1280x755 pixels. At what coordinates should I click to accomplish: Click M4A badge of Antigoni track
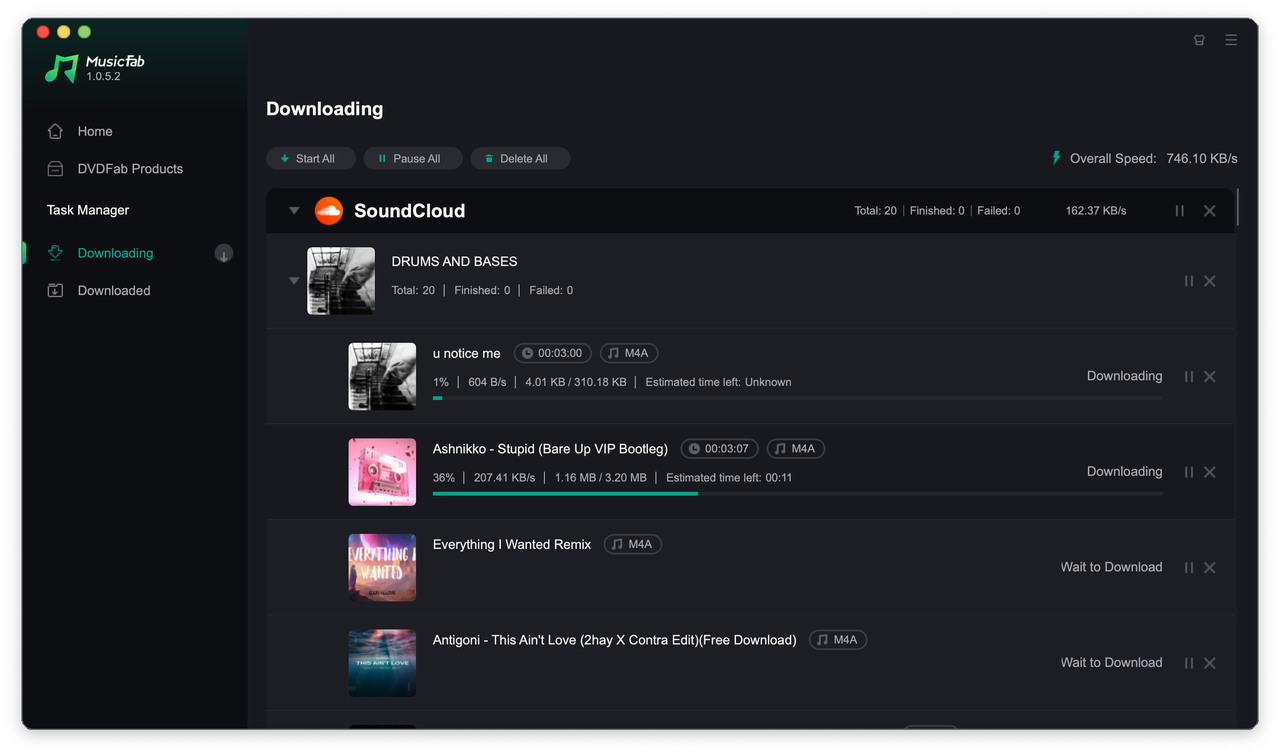point(838,640)
